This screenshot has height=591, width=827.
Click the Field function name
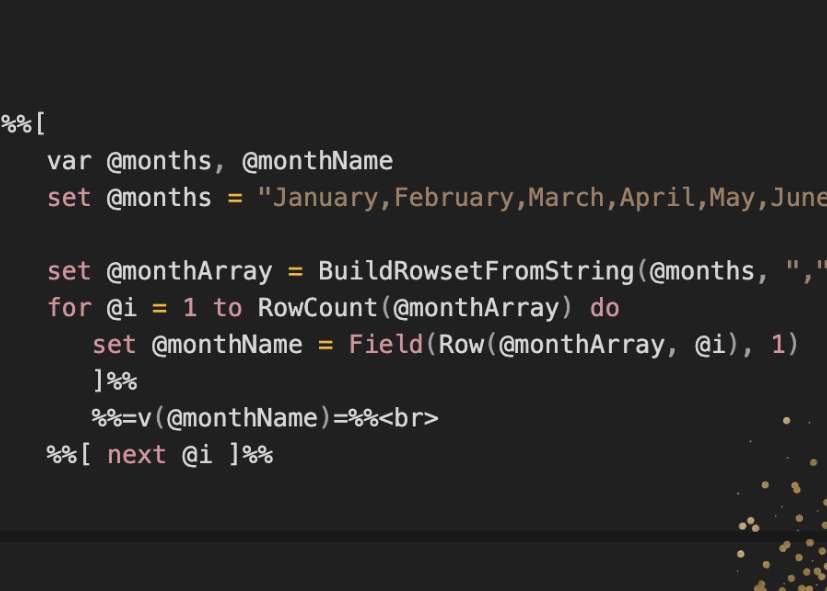(x=386, y=345)
